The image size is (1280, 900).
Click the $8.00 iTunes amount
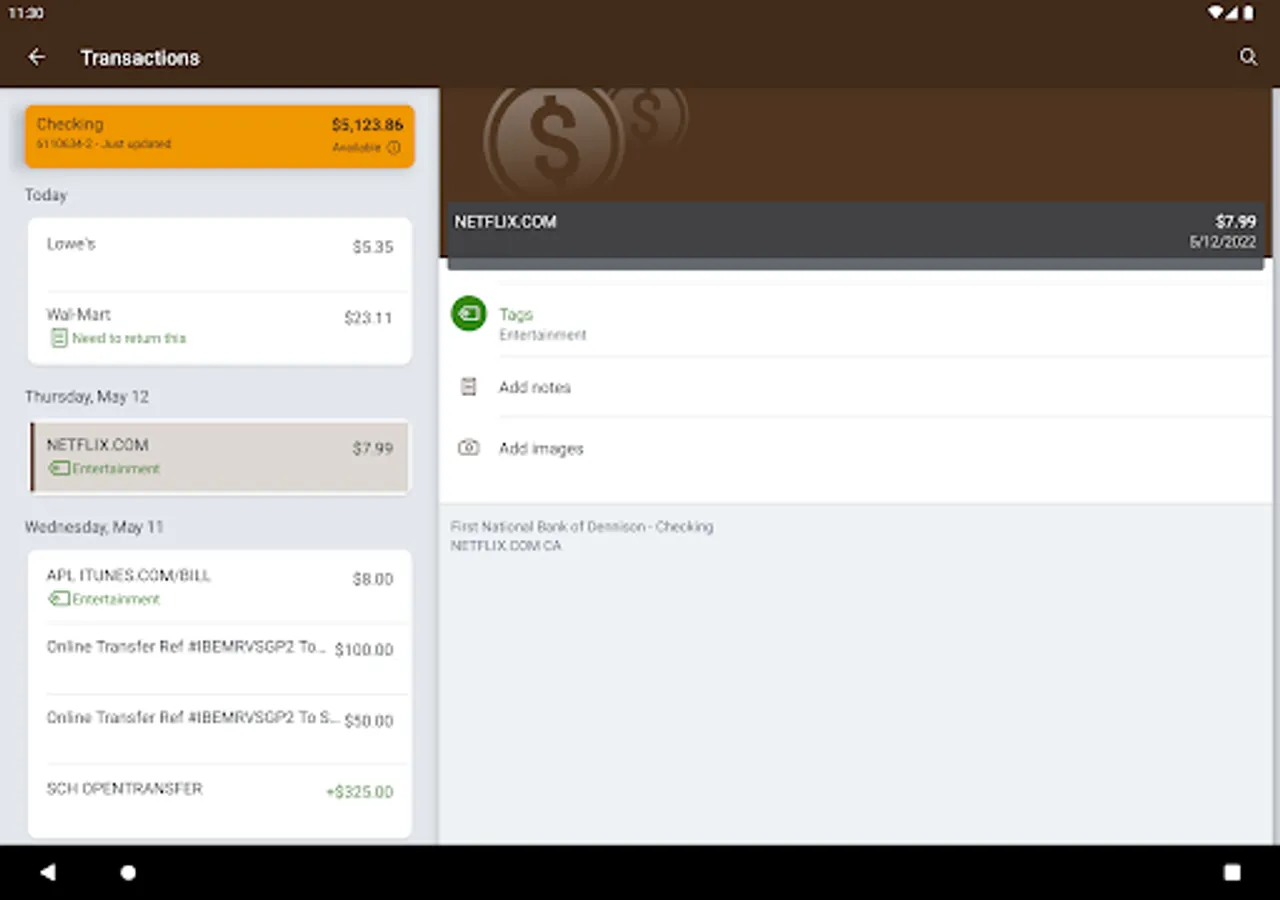point(373,579)
